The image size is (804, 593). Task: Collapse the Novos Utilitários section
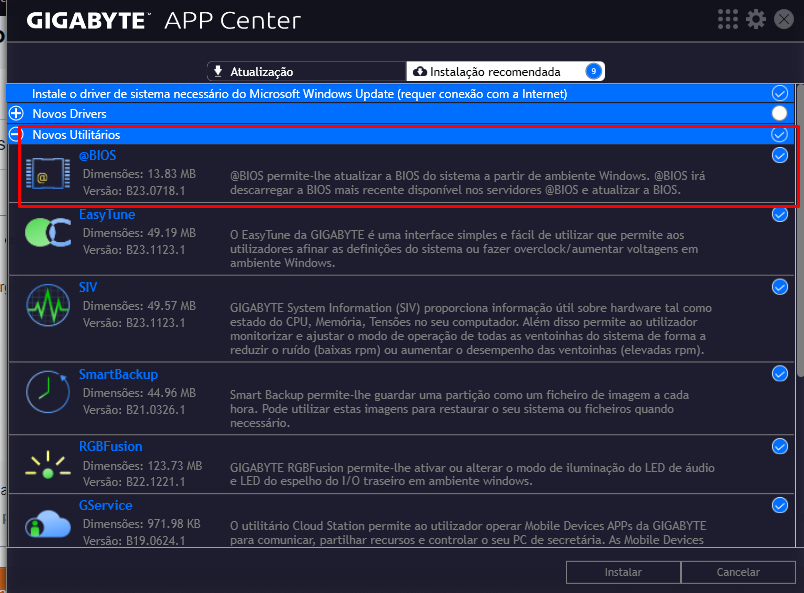(16, 134)
